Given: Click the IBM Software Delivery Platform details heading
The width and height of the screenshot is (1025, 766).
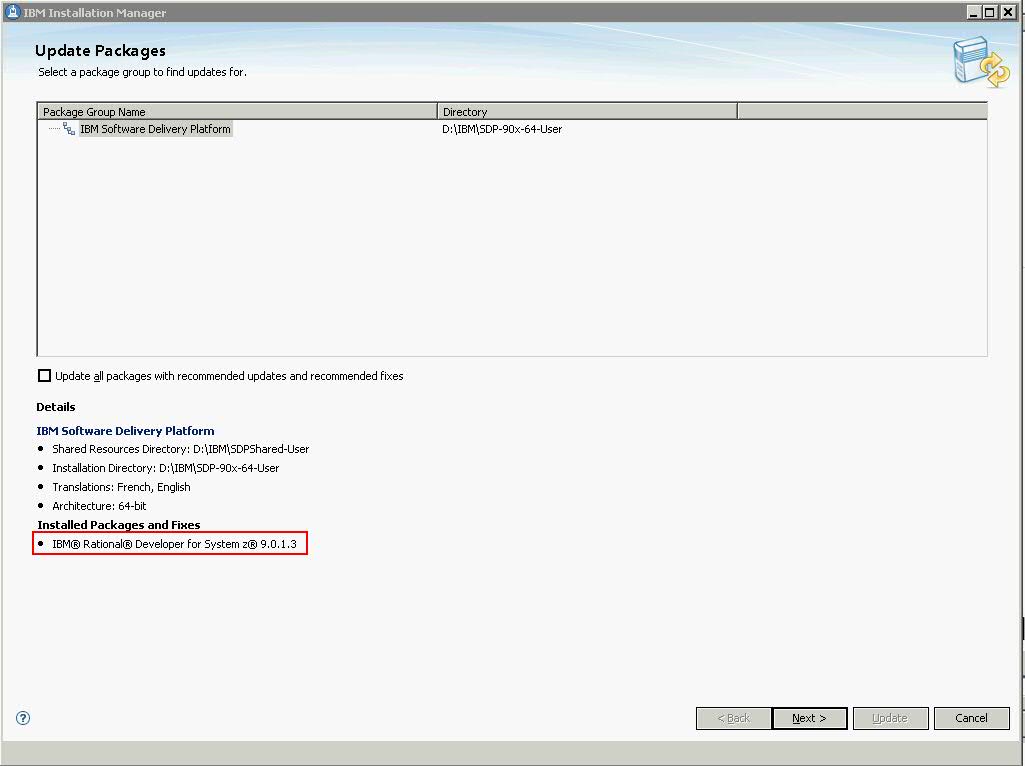Looking at the screenshot, I should tap(126, 431).
